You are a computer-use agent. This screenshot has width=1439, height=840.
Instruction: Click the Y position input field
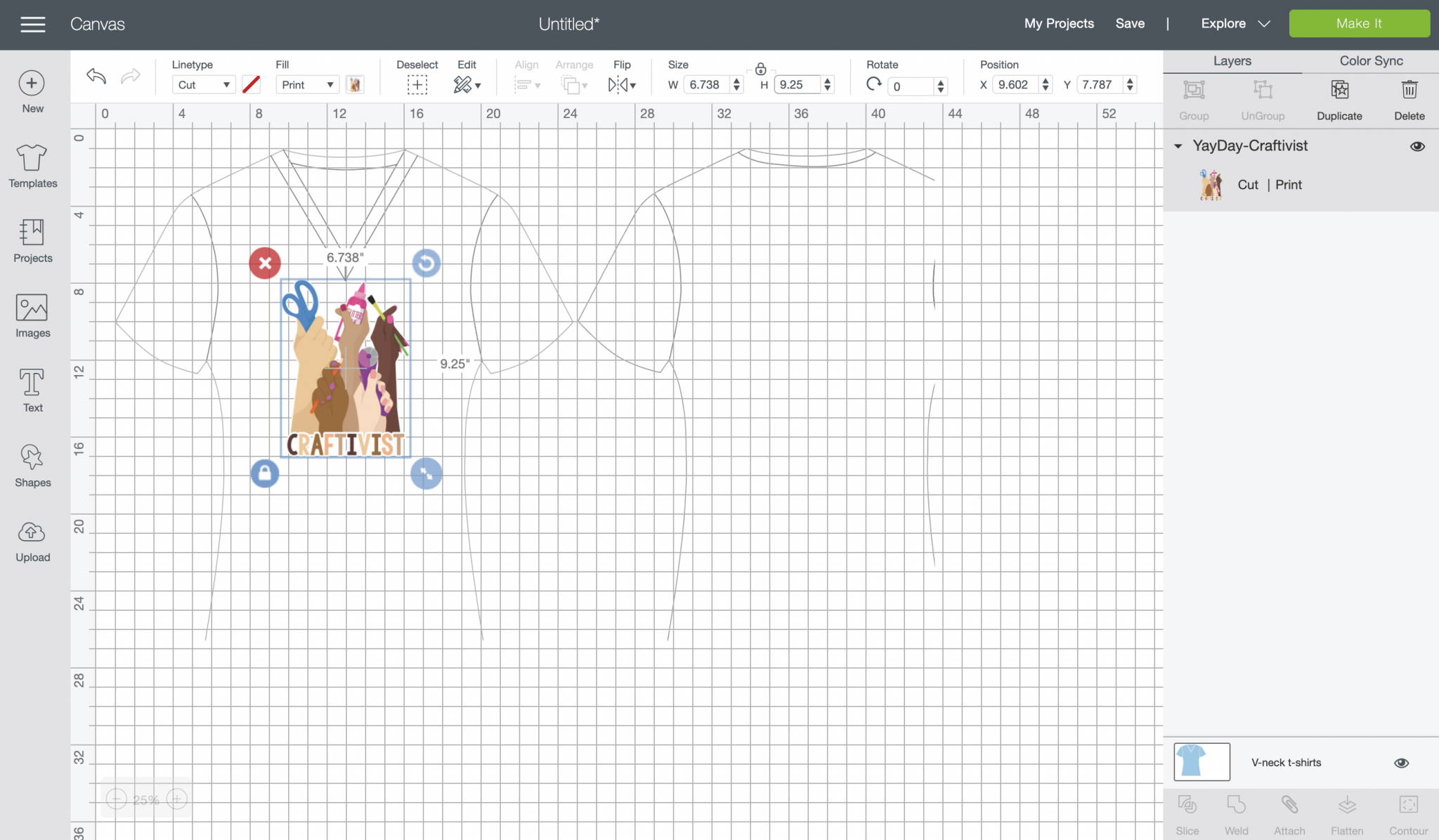pos(1100,85)
